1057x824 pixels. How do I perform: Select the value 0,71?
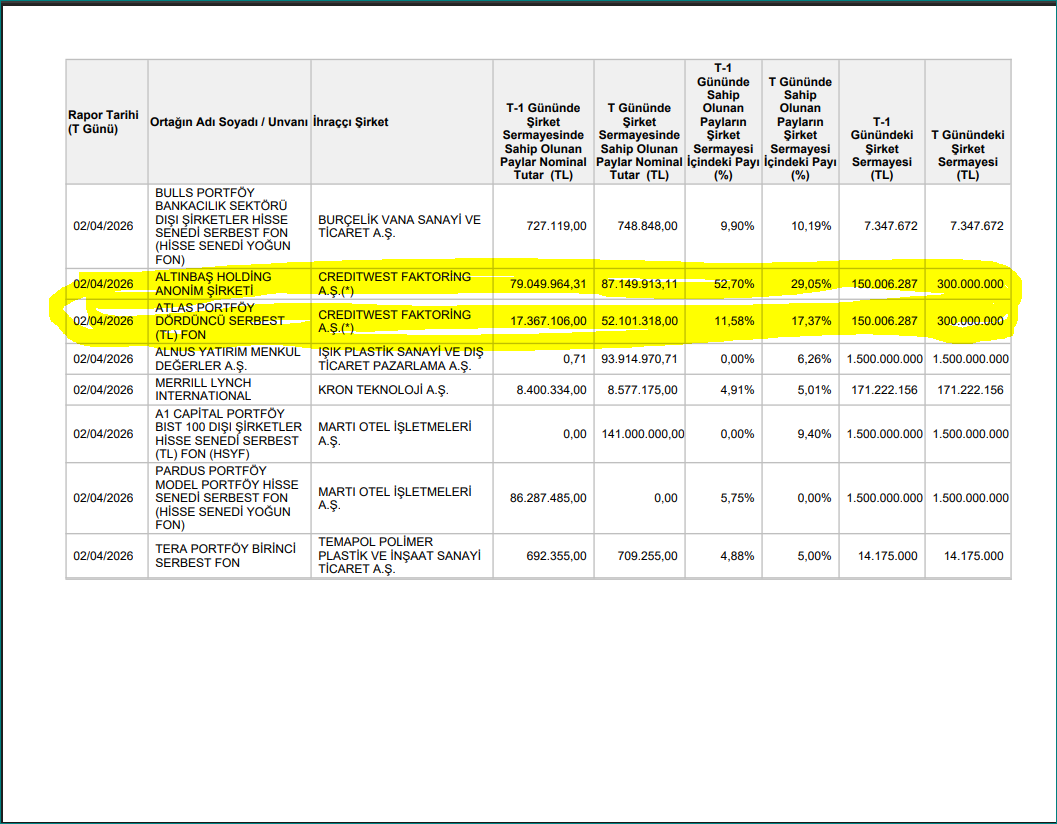point(574,359)
